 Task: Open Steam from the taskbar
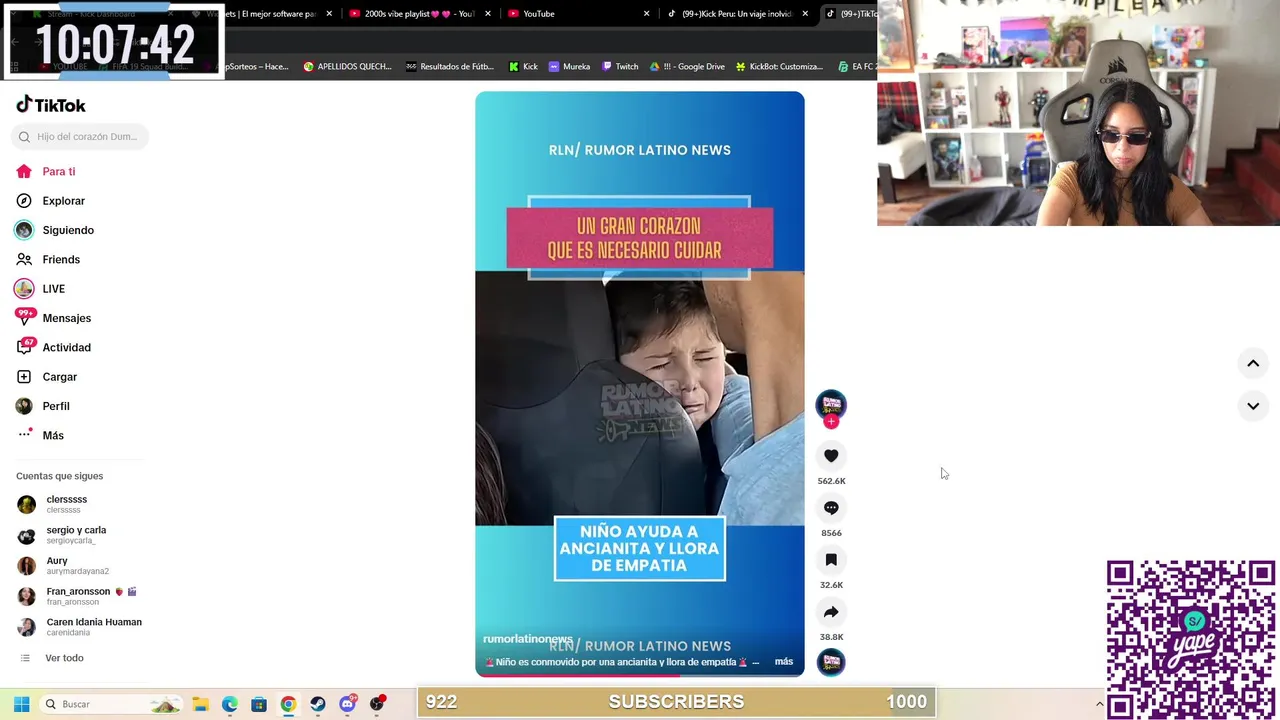(318, 704)
